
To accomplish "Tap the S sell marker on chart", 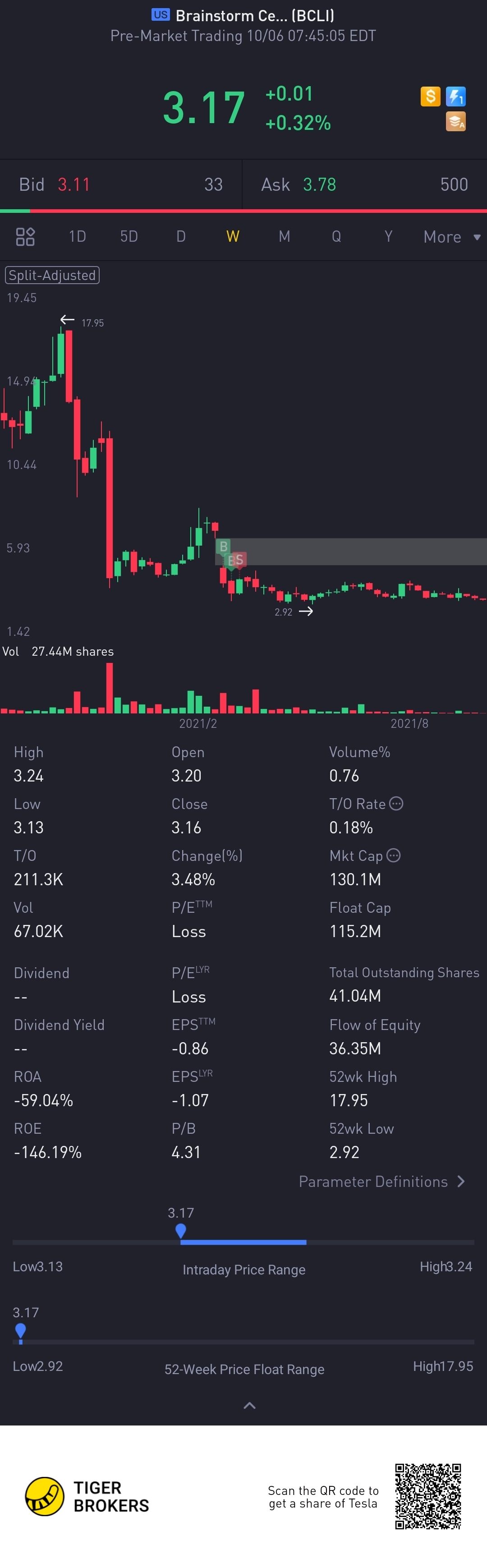I will tap(239, 559).
